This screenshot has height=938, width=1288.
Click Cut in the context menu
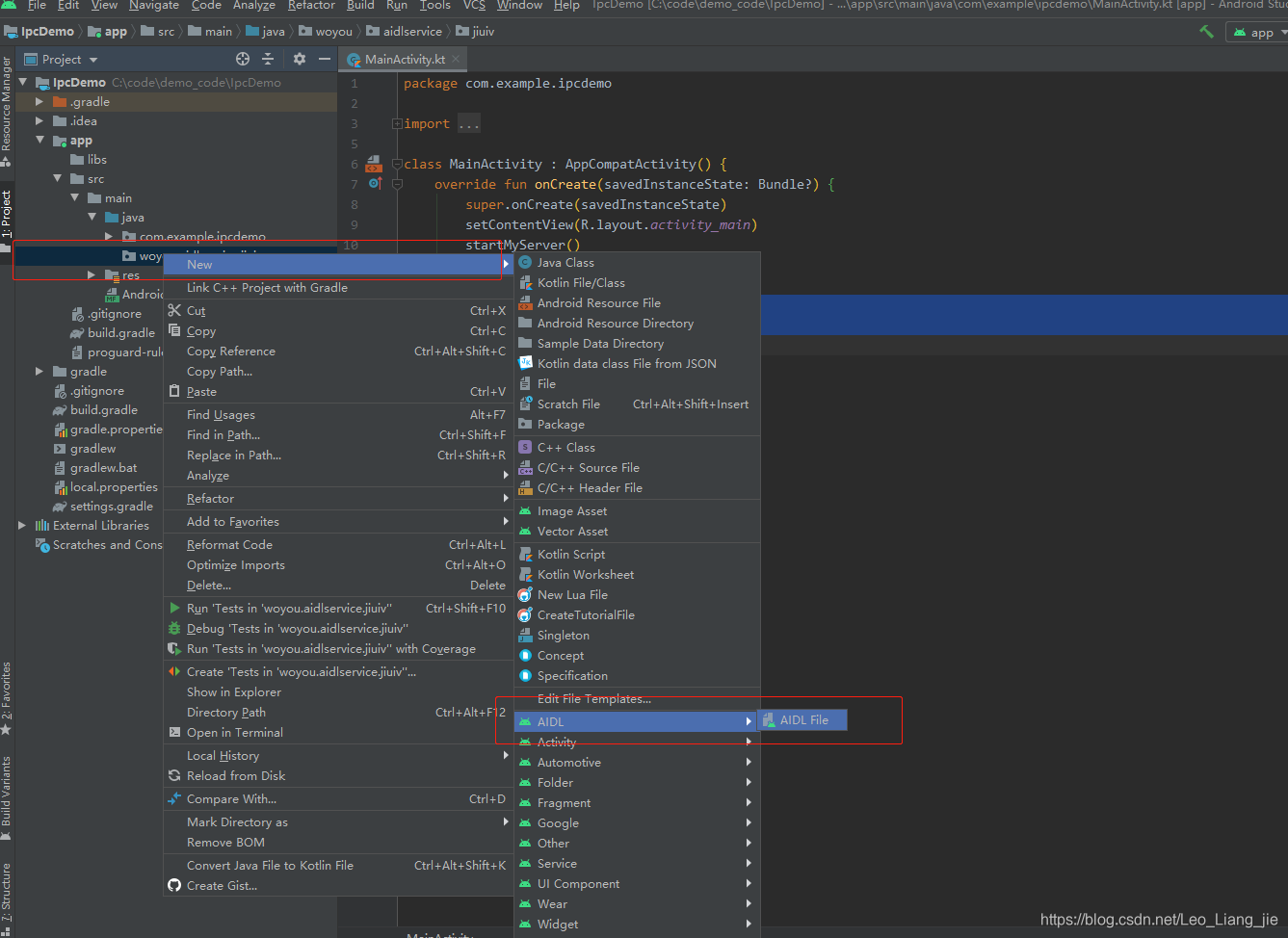tap(337, 310)
